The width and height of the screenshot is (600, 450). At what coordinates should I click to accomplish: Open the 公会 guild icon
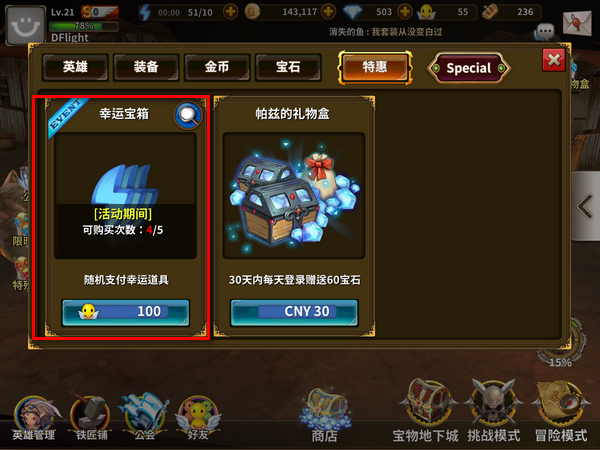[145, 416]
